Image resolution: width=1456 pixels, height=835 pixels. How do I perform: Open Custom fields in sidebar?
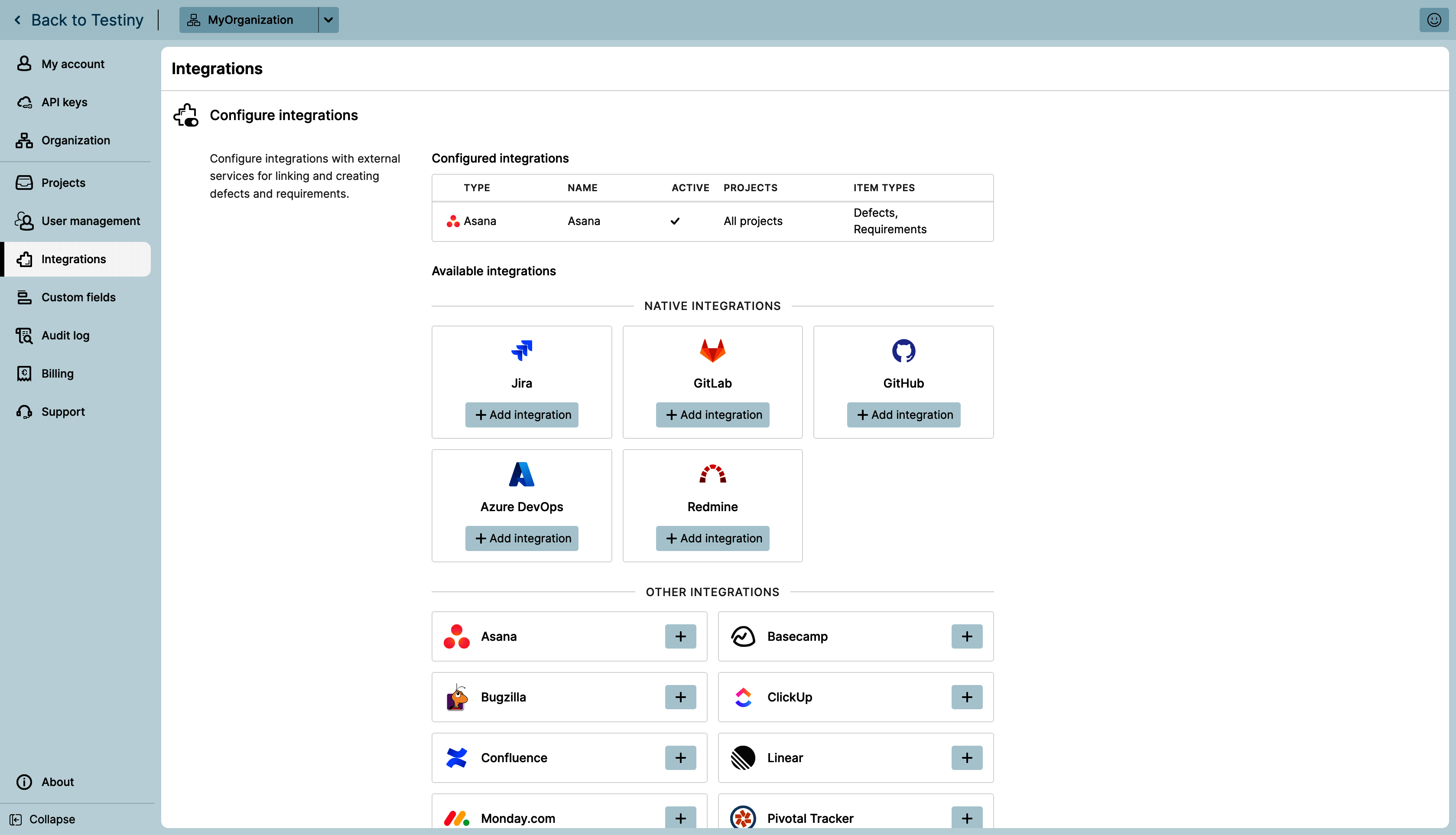click(x=78, y=297)
